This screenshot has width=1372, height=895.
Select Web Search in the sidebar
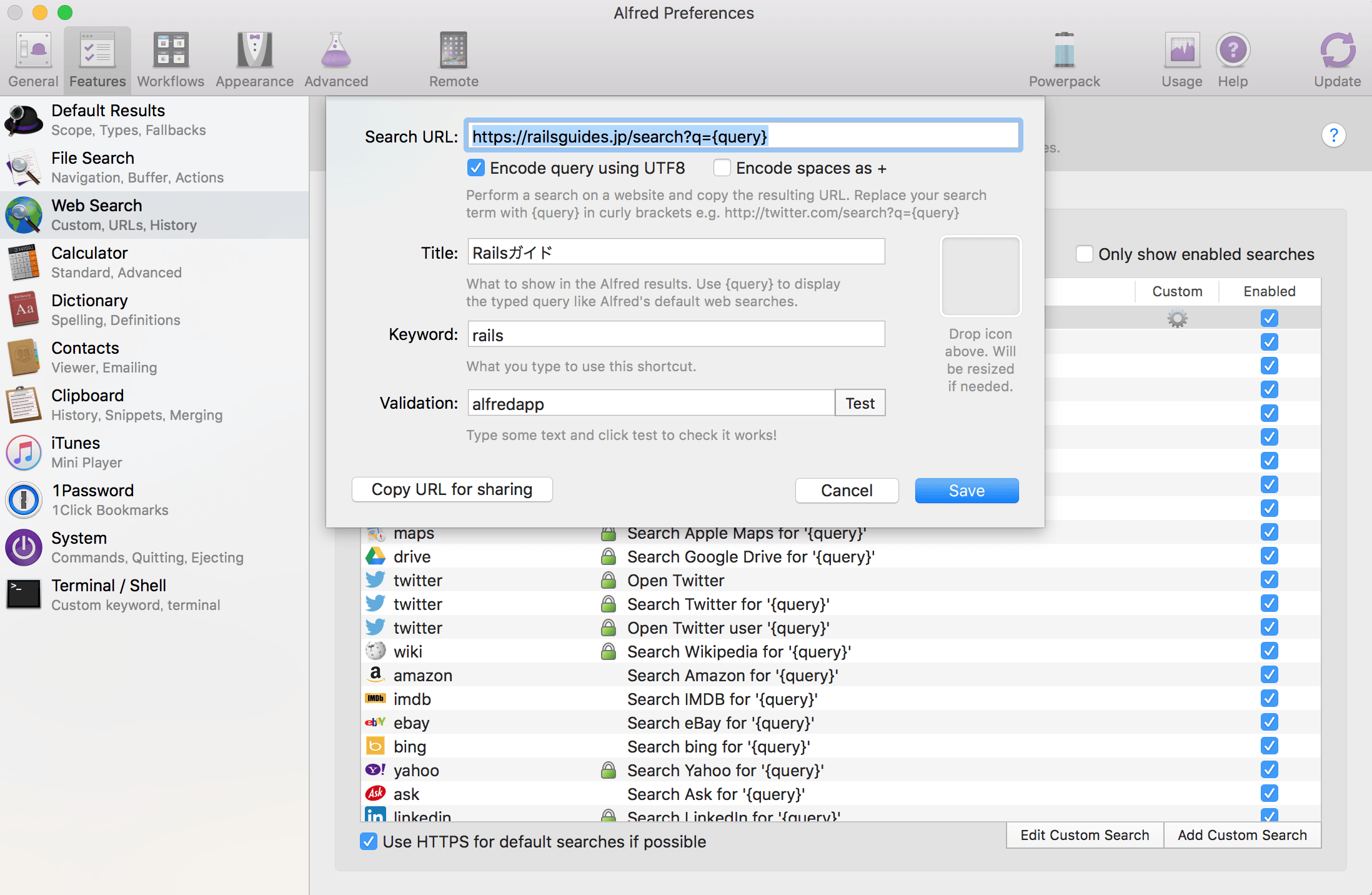[154, 215]
